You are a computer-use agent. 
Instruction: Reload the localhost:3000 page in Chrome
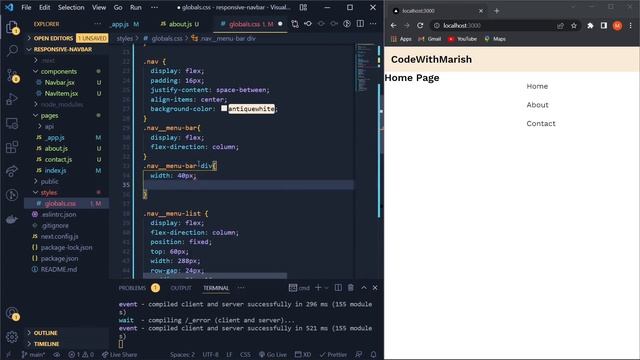[420, 25]
